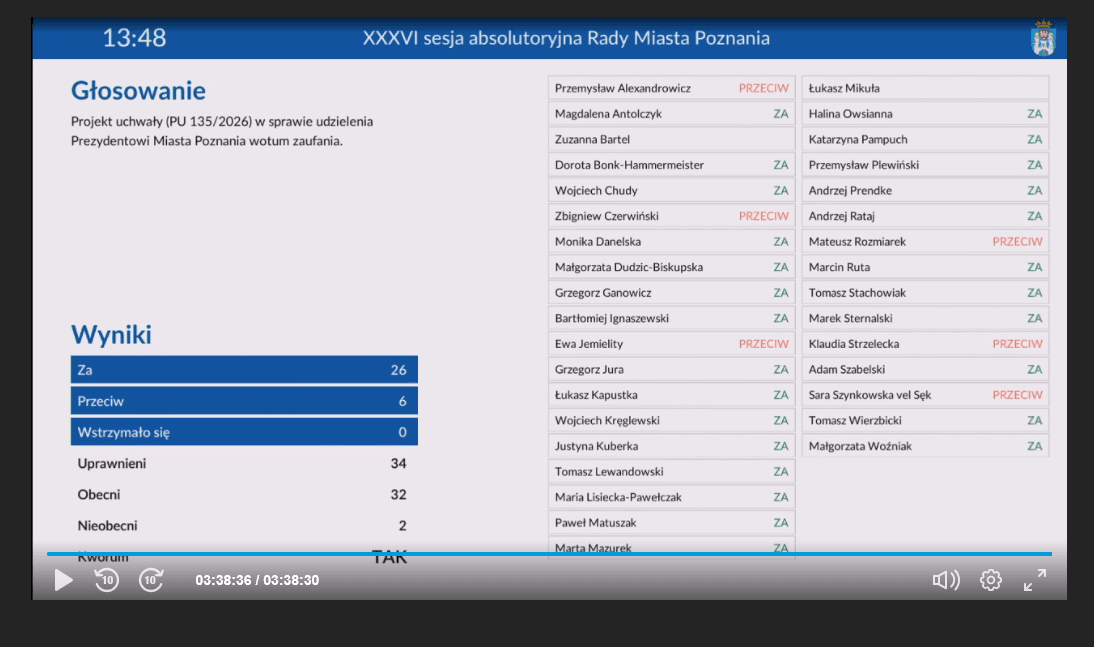Select the 'Wstrzymało się' result row
Viewport: 1094px width, 647px height.
point(244,432)
